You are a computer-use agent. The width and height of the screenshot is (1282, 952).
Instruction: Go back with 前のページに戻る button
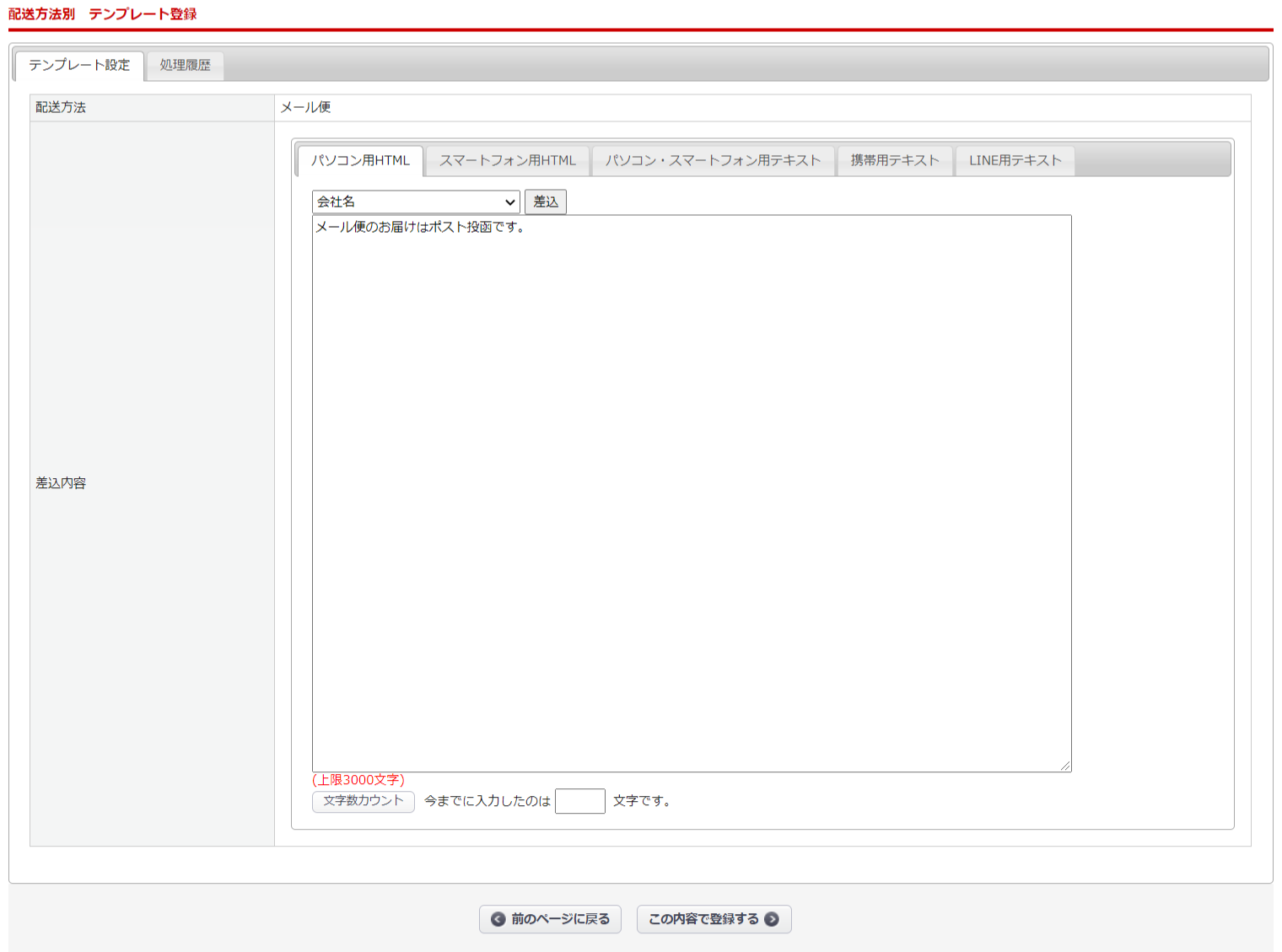[x=550, y=919]
